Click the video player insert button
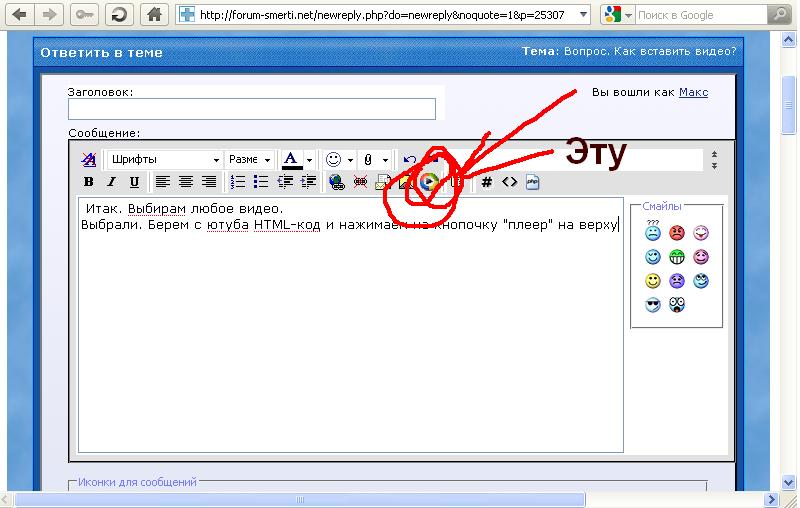The height and width of the screenshot is (508, 800). pyautogui.click(x=429, y=182)
